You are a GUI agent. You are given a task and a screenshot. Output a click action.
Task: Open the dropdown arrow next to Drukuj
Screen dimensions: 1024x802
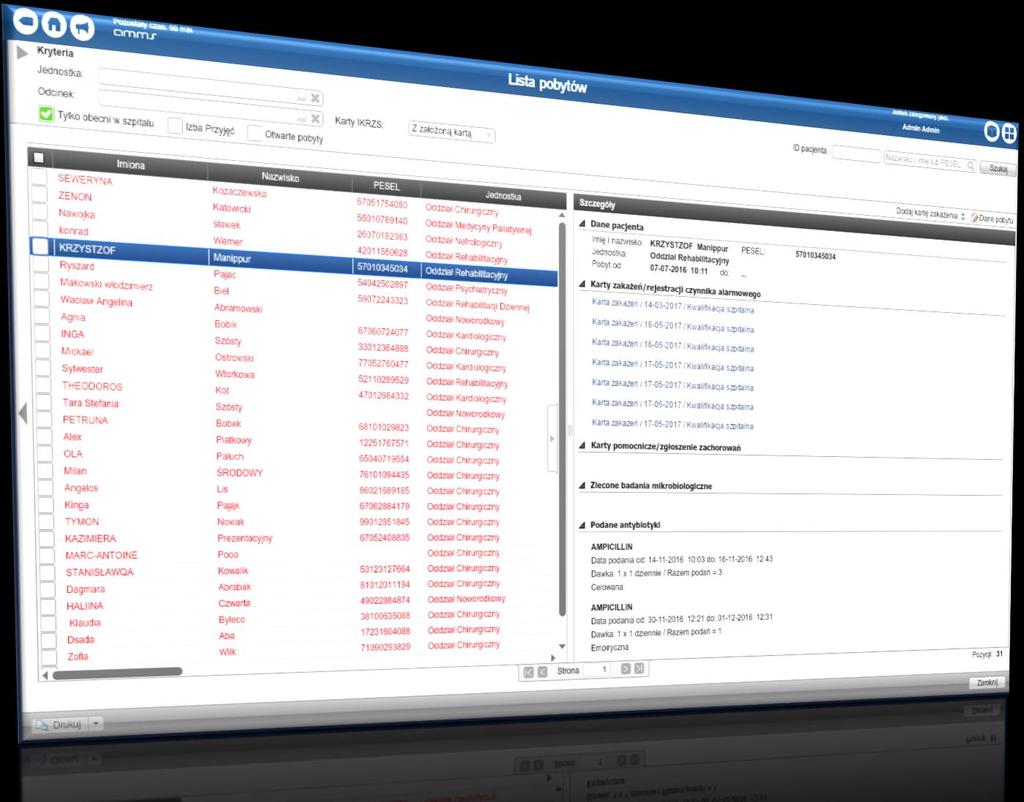pyautogui.click(x=96, y=724)
